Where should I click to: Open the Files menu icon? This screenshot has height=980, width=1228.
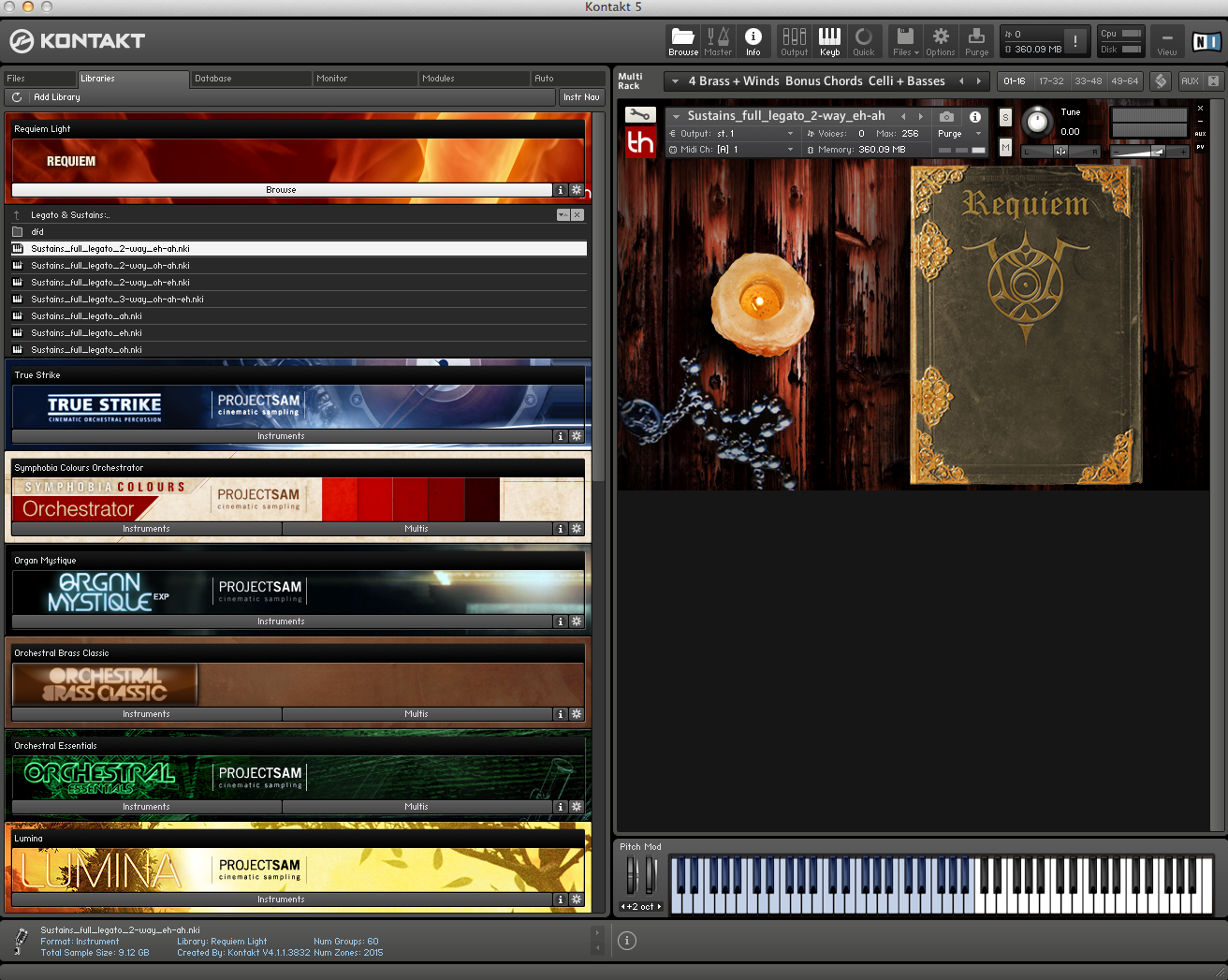point(905,41)
